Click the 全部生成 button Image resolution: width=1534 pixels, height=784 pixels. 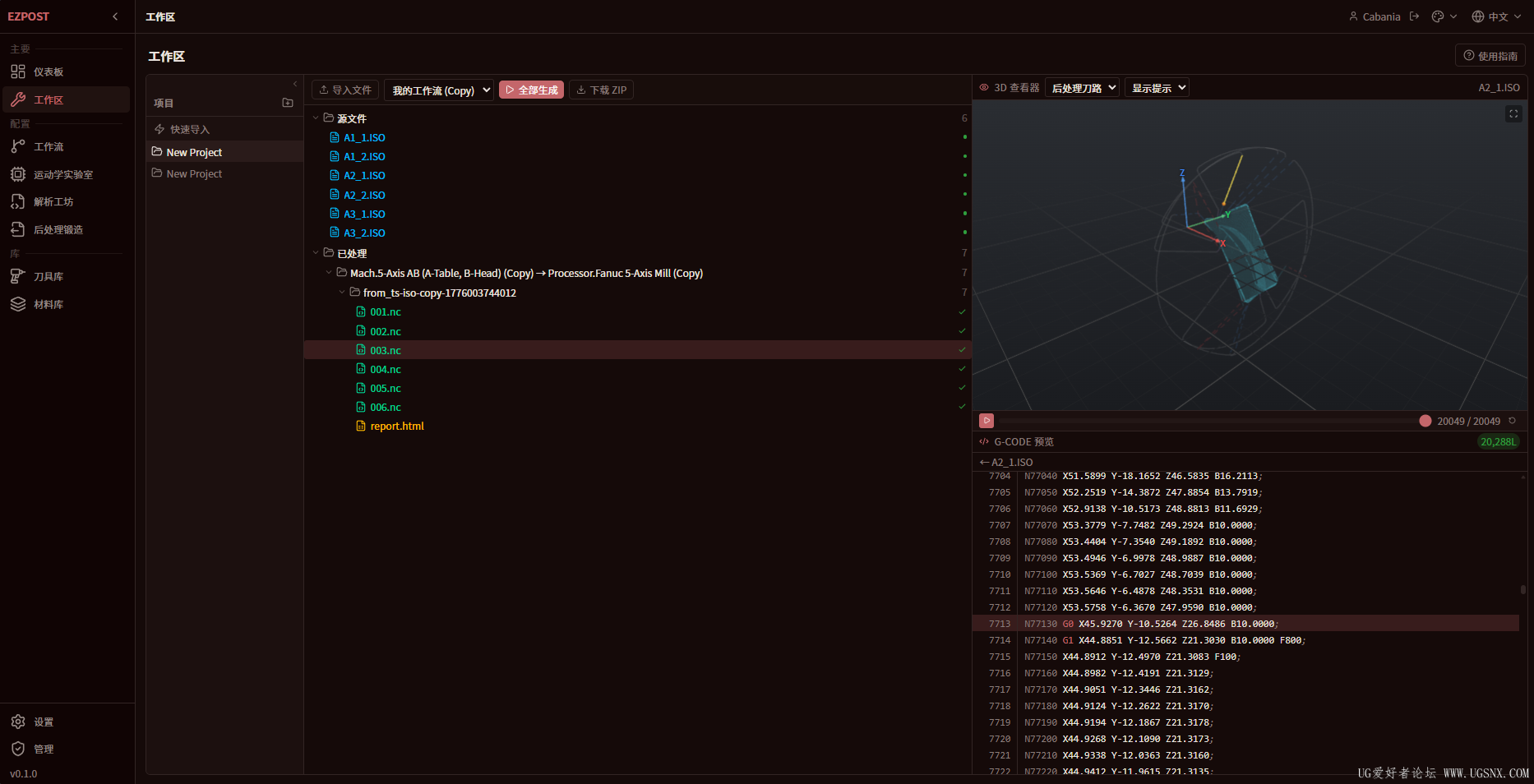(531, 90)
